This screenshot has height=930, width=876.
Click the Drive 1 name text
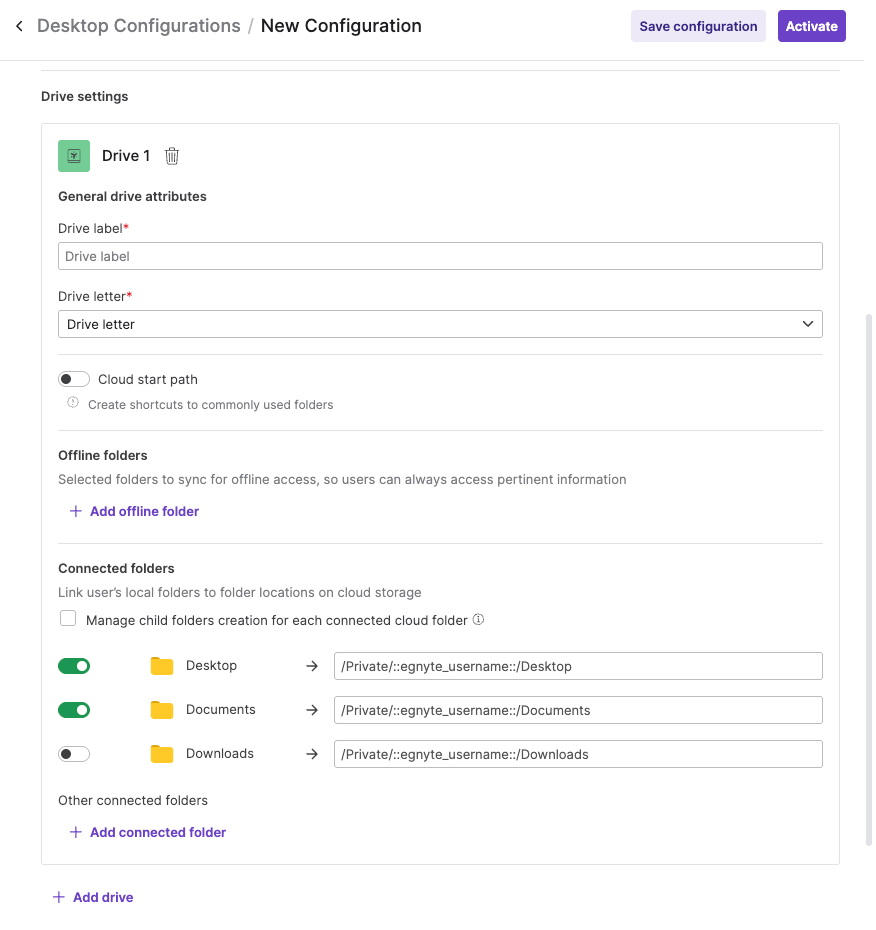pos(126,156)
